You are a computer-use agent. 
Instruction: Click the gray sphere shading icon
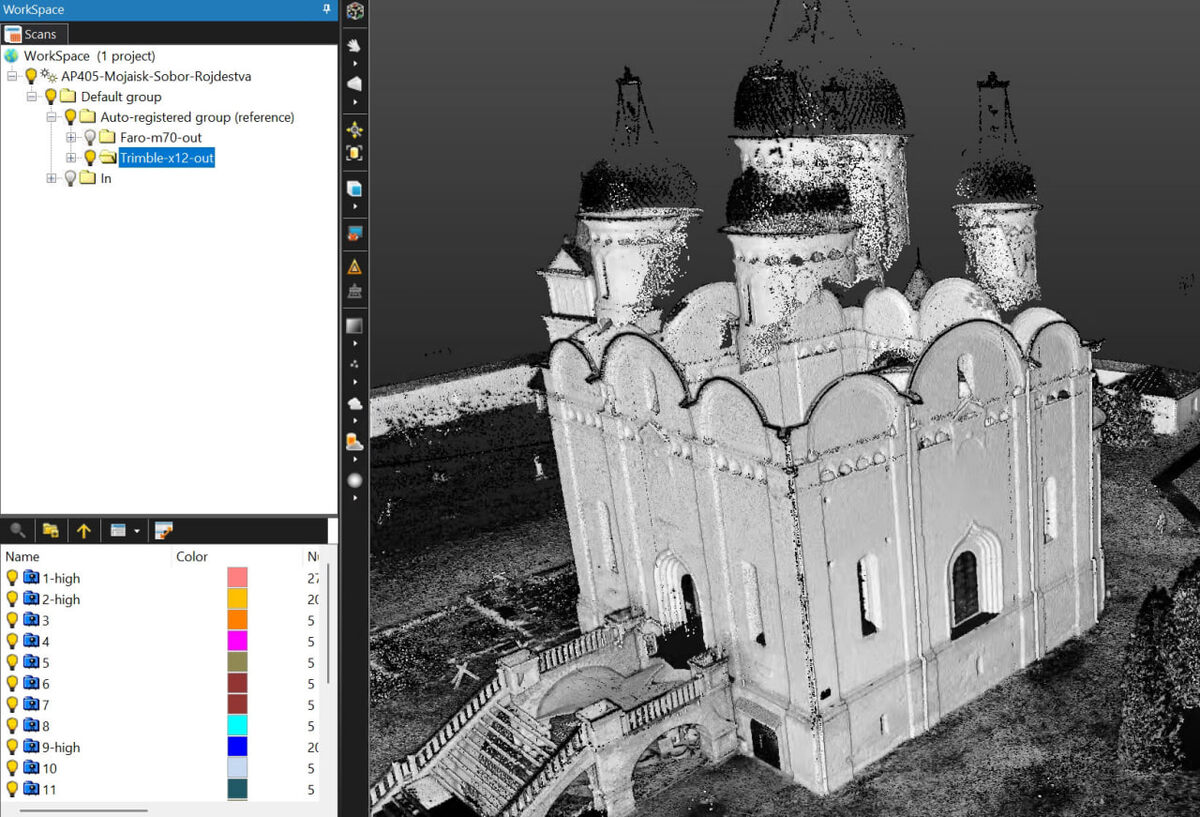tap(354, 480)
